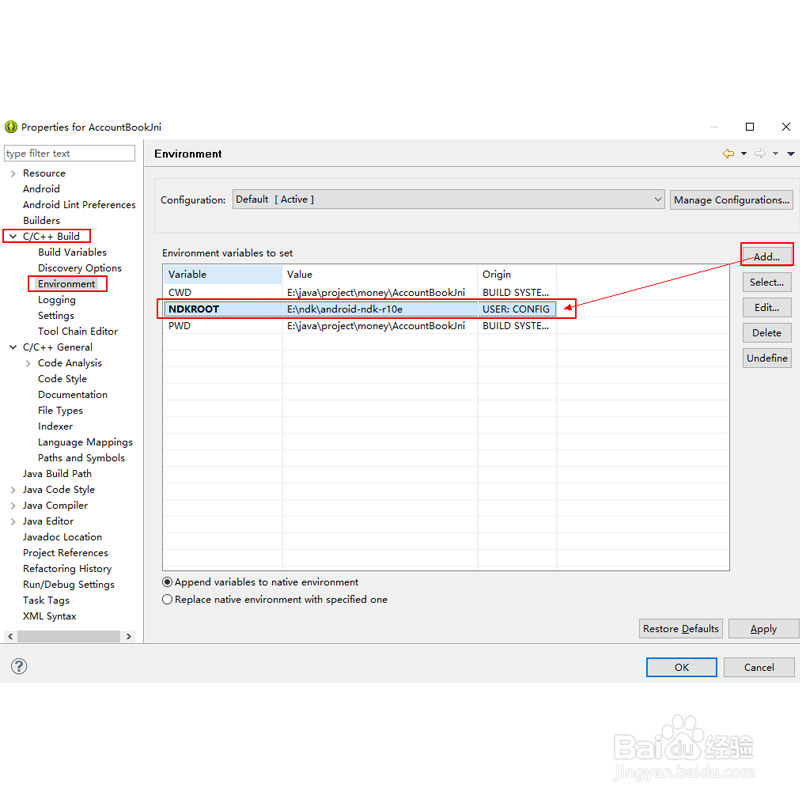Image resolution: width=800 pixels, height=800 pixels.
Task: Click Restore Defaults button
Action: tap(681, 629)
